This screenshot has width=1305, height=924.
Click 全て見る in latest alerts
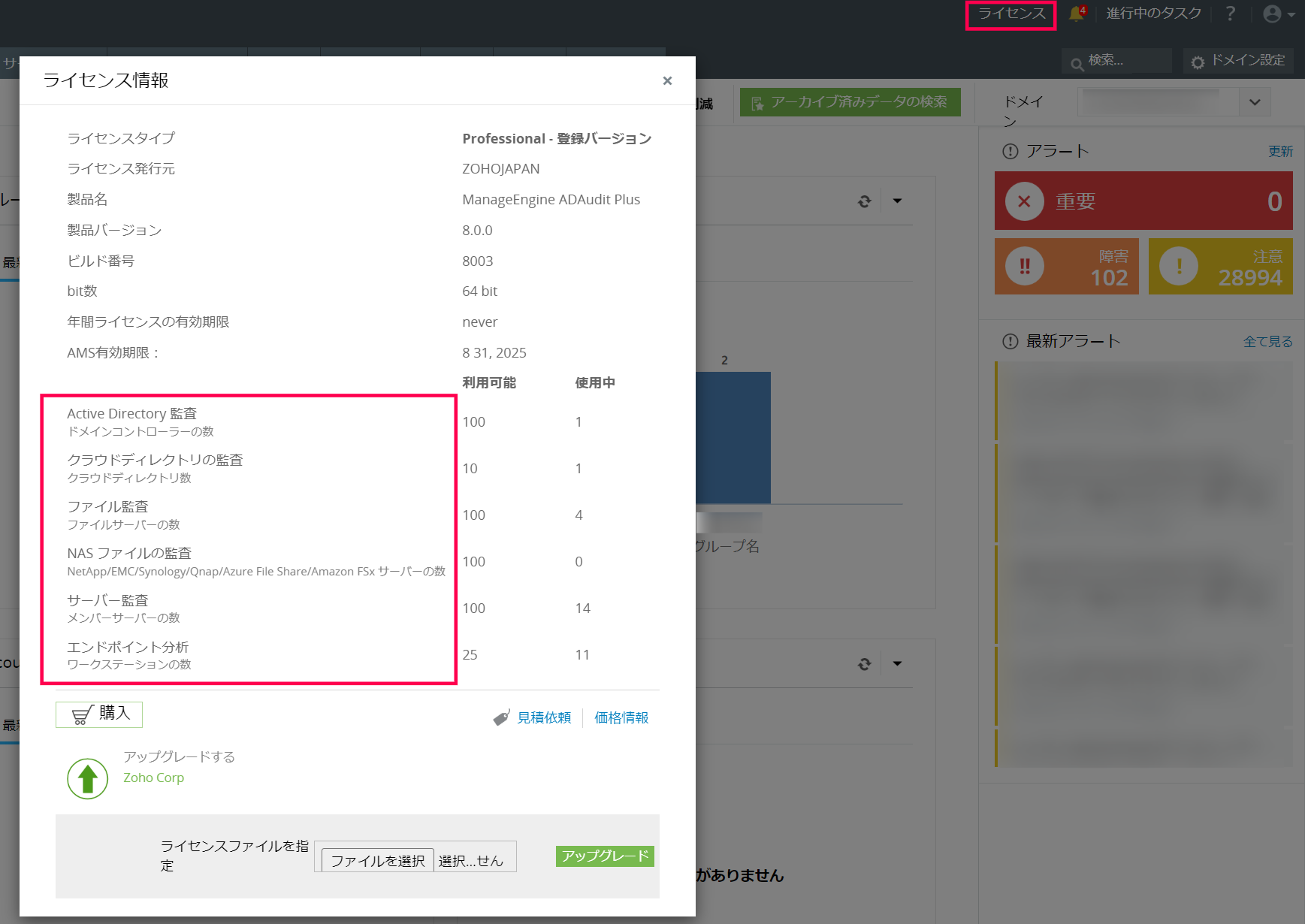click(x=1268, y=342)
